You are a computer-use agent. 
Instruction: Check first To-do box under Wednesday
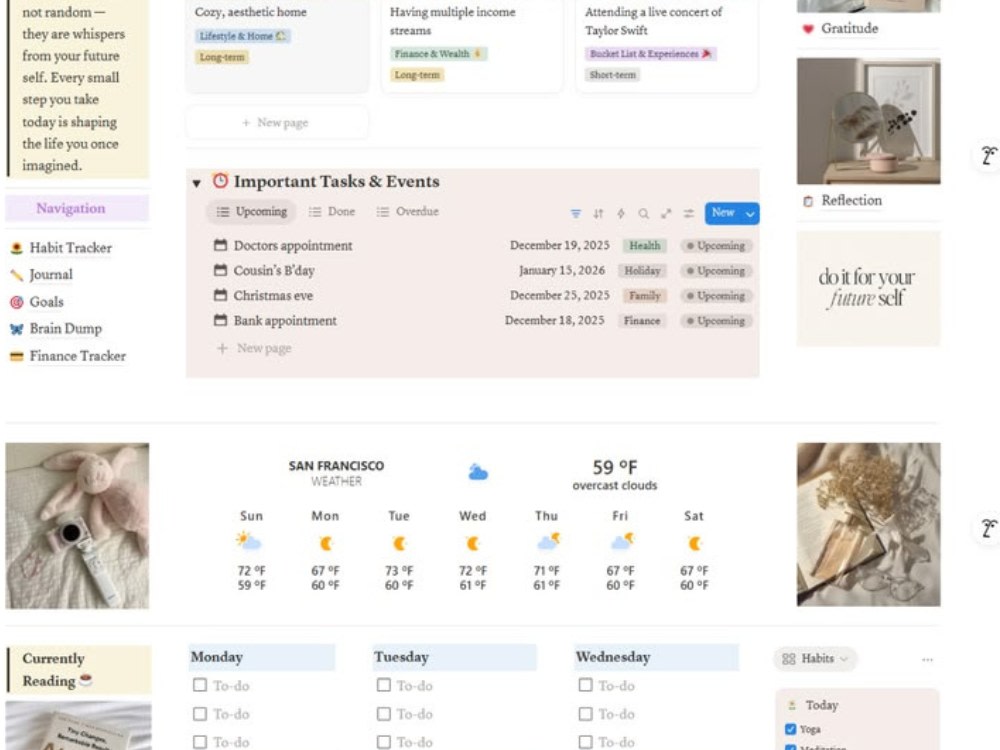click(585, 685)
